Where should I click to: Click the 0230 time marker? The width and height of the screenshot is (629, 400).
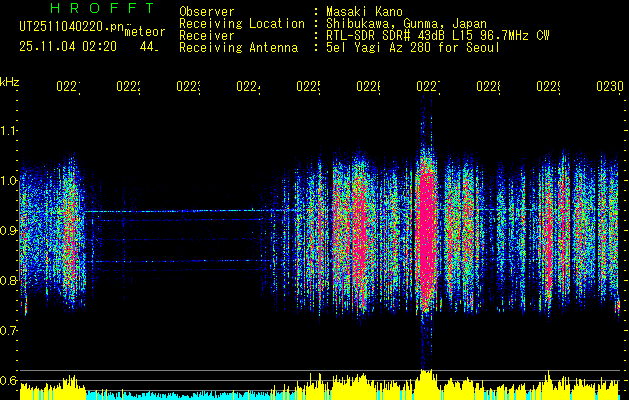point(608,87)
